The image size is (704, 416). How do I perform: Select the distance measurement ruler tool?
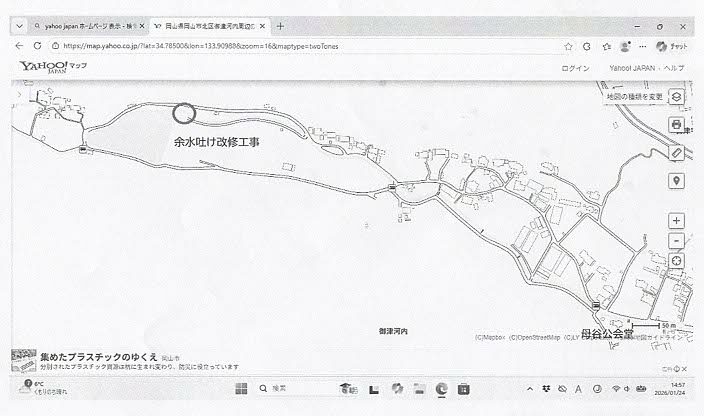tap(677, 153)
